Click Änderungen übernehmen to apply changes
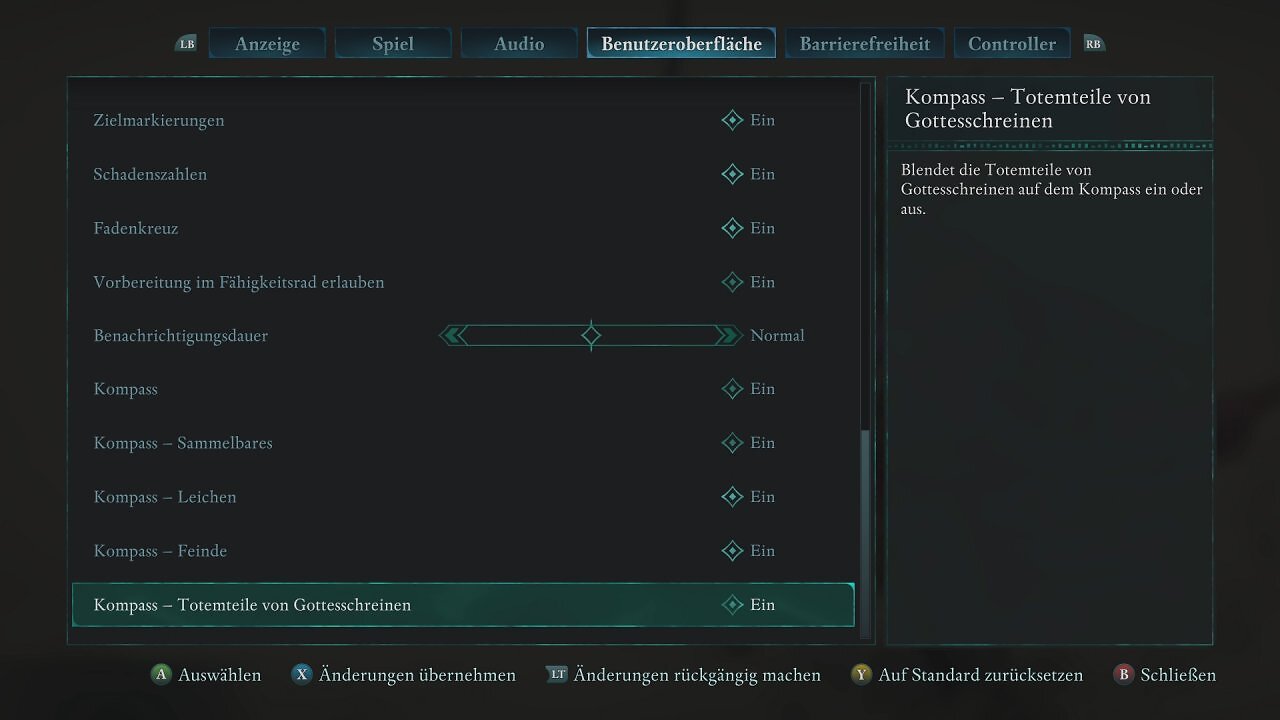 pos(417,675)
